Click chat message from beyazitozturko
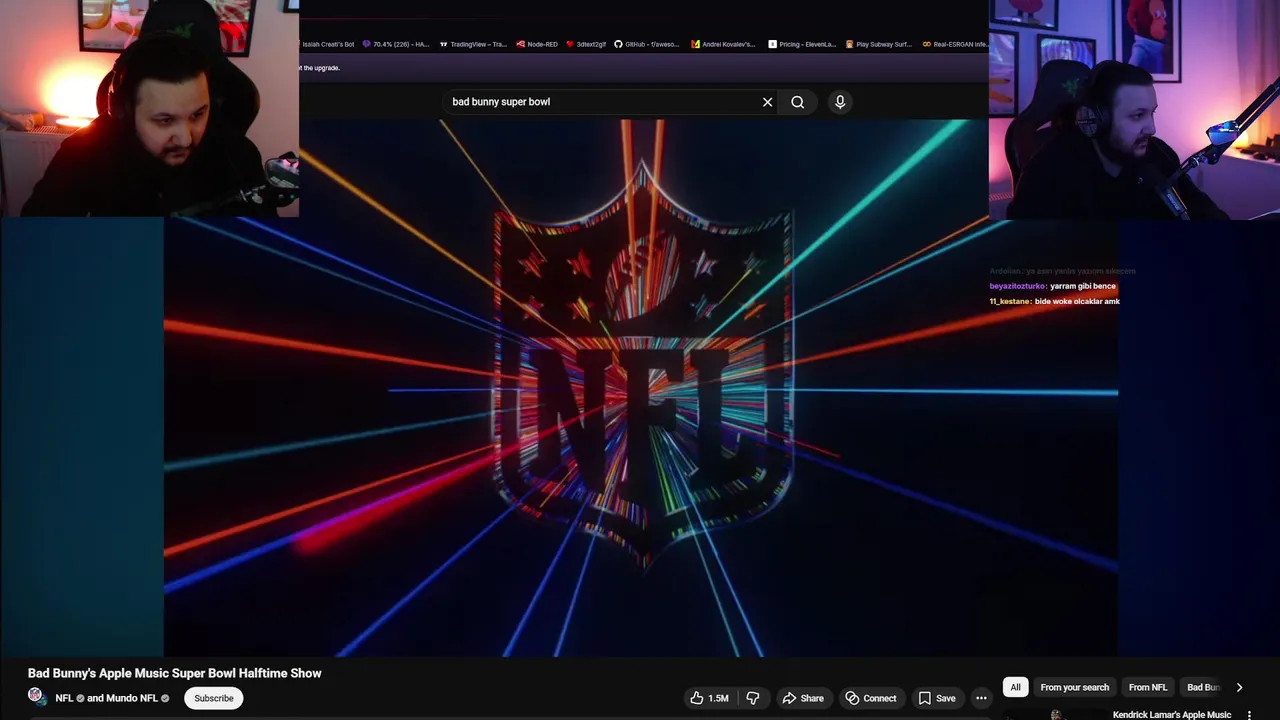1280x720 pixels. (x=1053, y=286)
